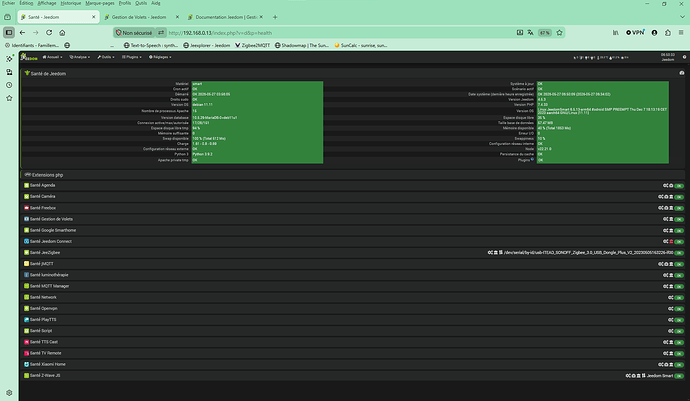The image size is (690, 401).
Task: Toggle the browser sidebar button
Action: point(9,33)
